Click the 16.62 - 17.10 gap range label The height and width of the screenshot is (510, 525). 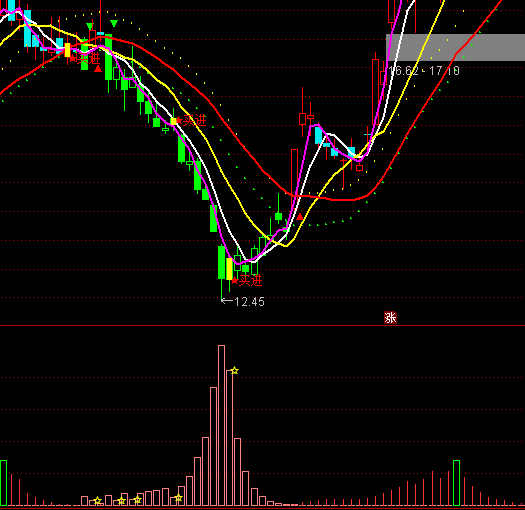click(424, 71)
